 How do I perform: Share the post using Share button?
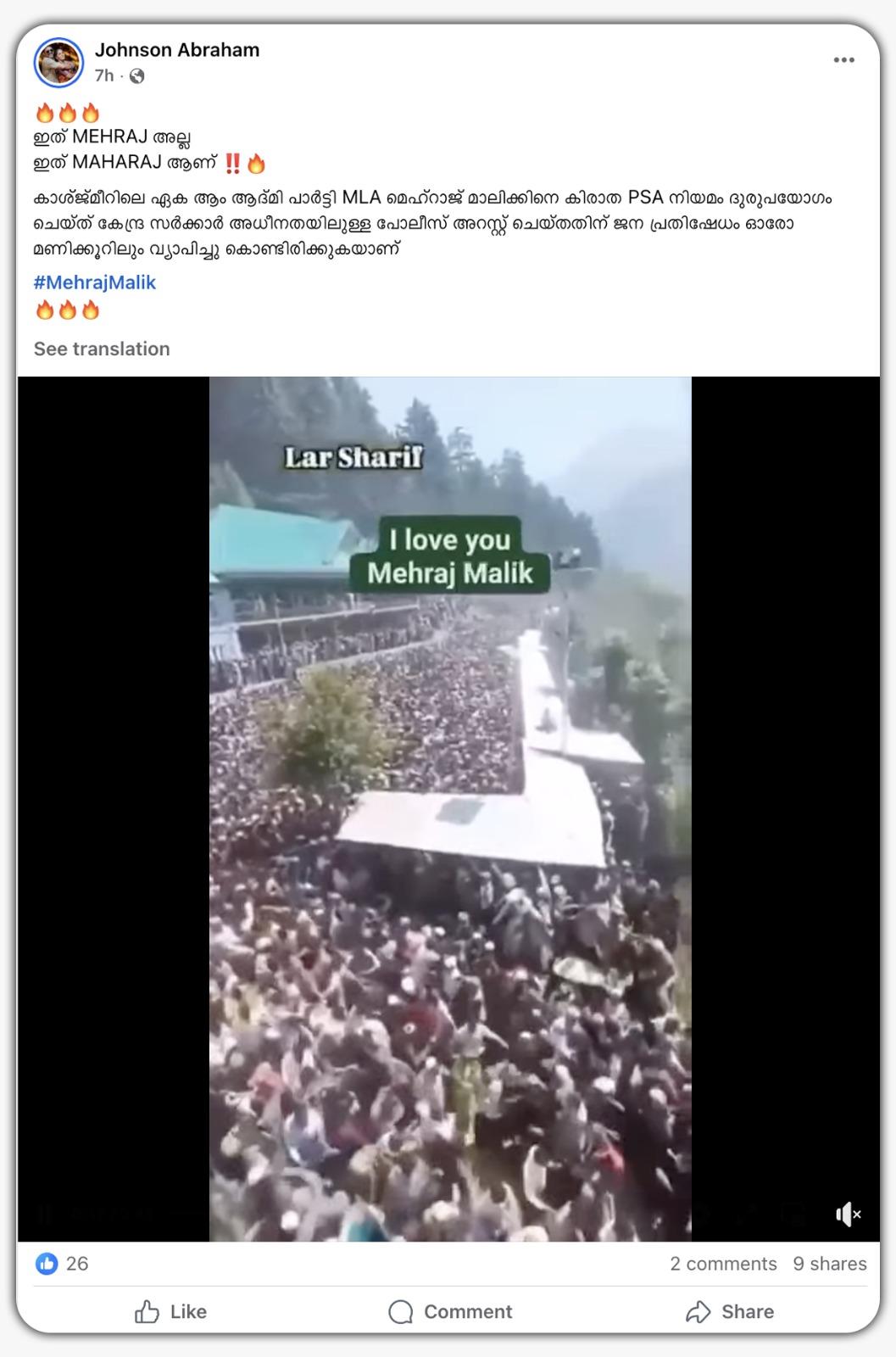[730, 1311]
